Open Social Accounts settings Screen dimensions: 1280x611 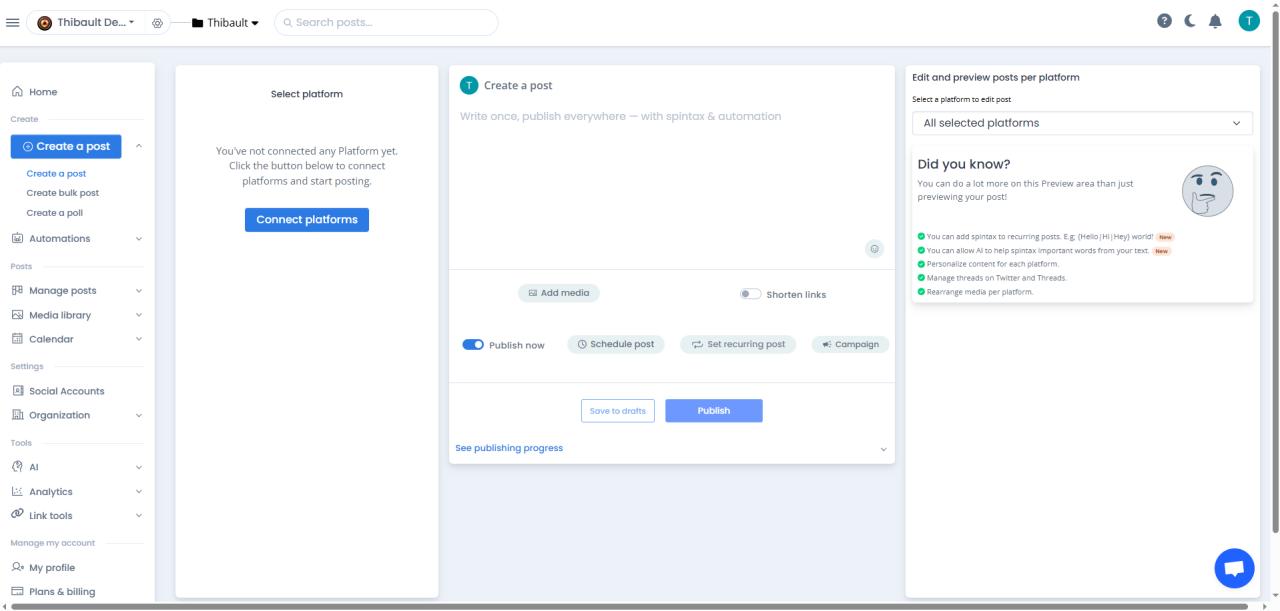pyautogui.click(x=67, y=391)
